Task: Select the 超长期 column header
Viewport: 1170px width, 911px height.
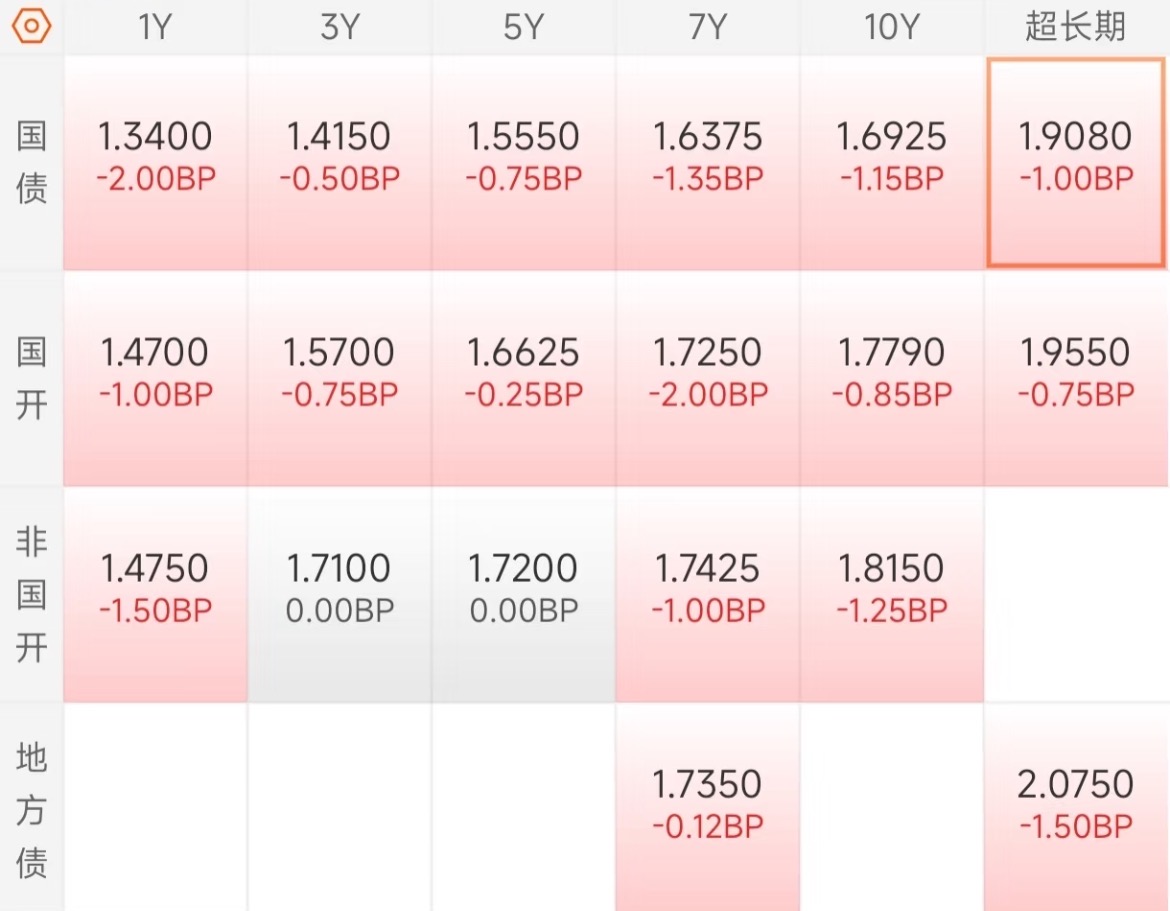Action: [1076, 28]
